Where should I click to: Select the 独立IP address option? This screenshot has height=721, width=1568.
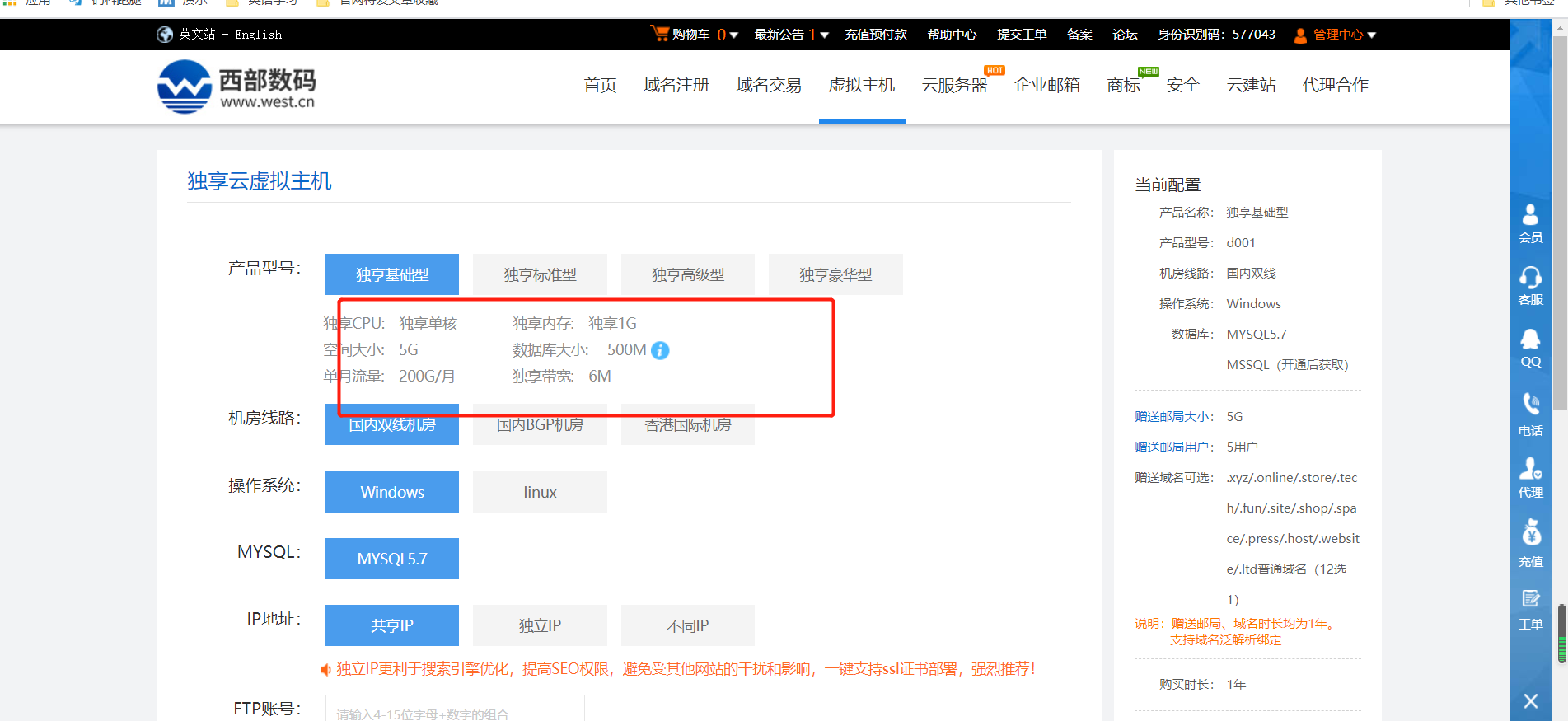coord(540,625)
